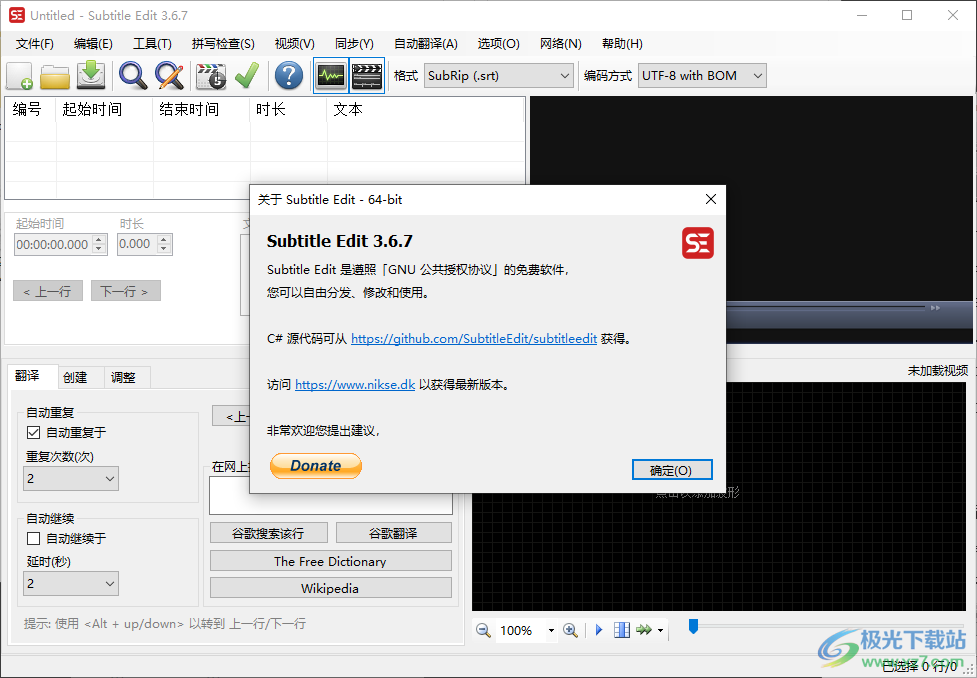
Task: Click the 谷歌翻译 button
Action: click(x=393, y=533)
